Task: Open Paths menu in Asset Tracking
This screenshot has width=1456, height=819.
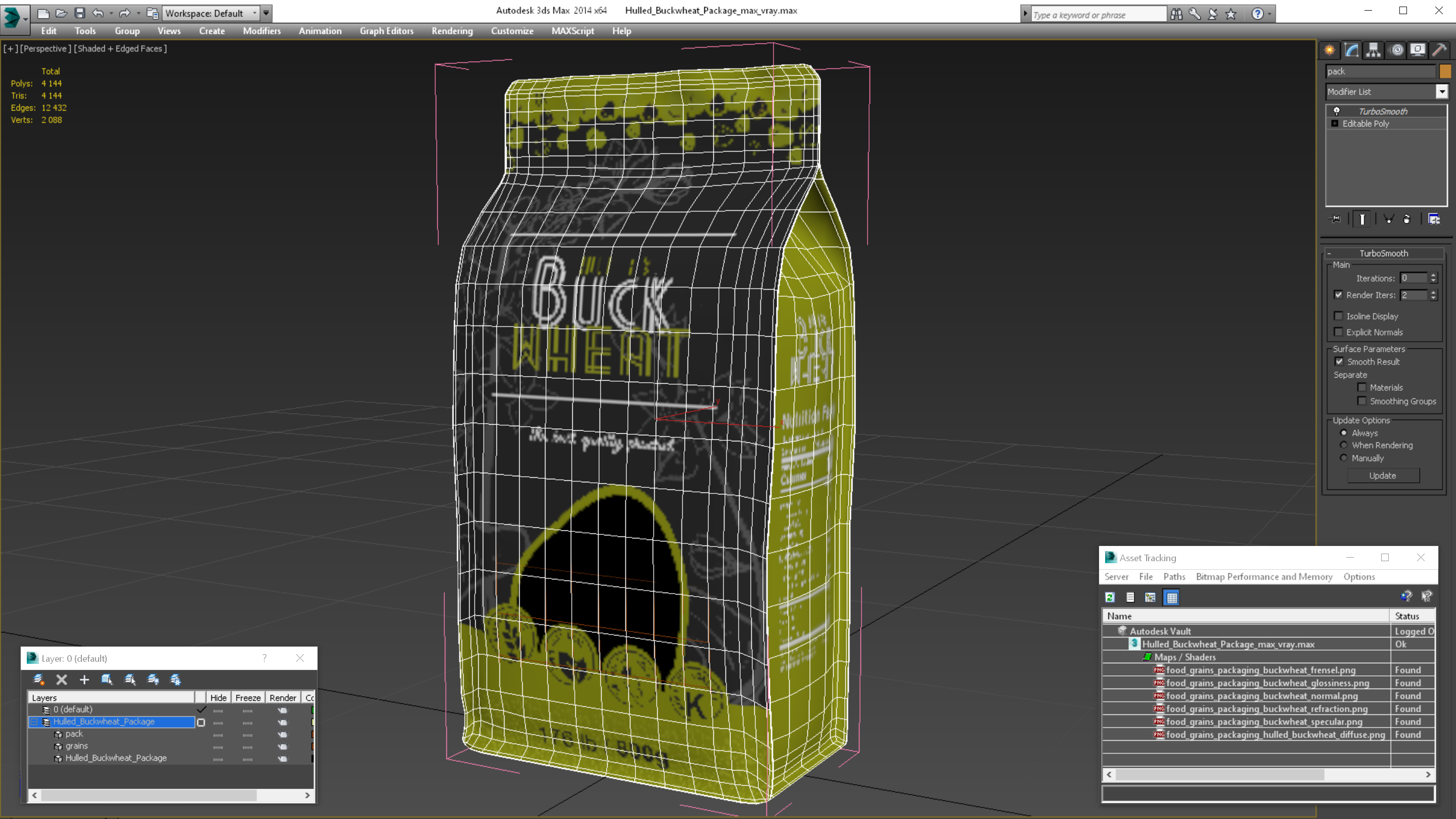Action: click(x=1174, y=576)
